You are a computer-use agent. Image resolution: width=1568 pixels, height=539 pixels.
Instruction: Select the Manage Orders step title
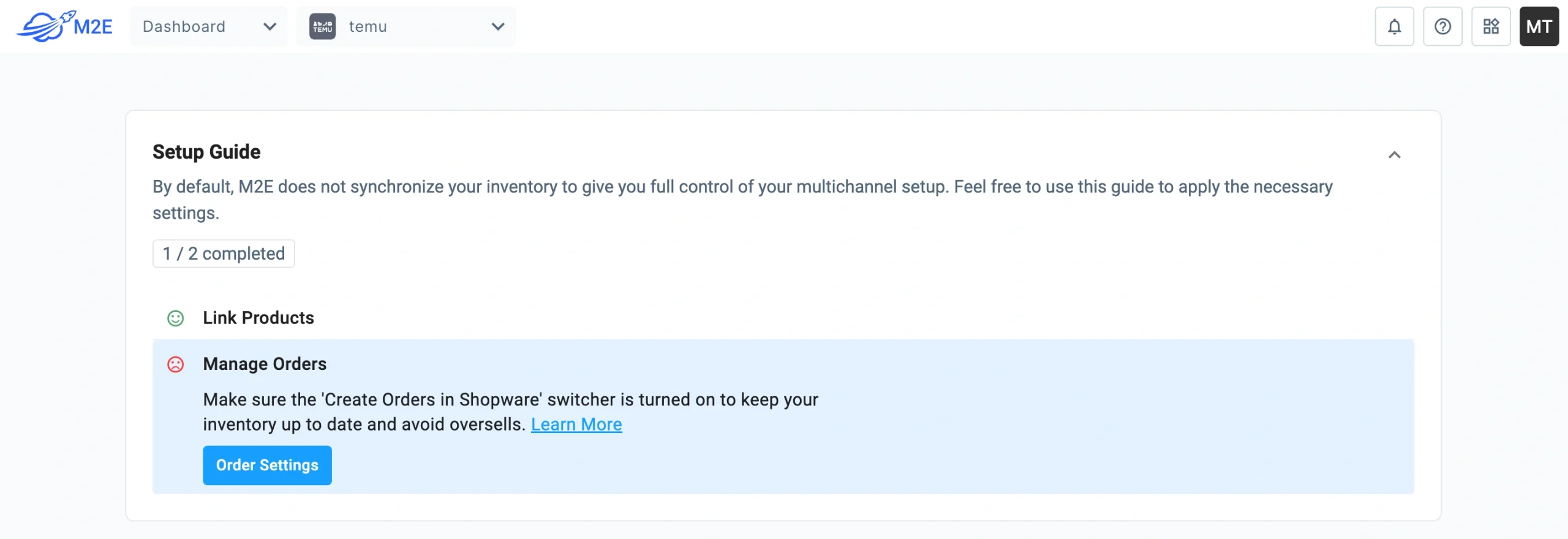pyautogui.click(x=265, y=364)
